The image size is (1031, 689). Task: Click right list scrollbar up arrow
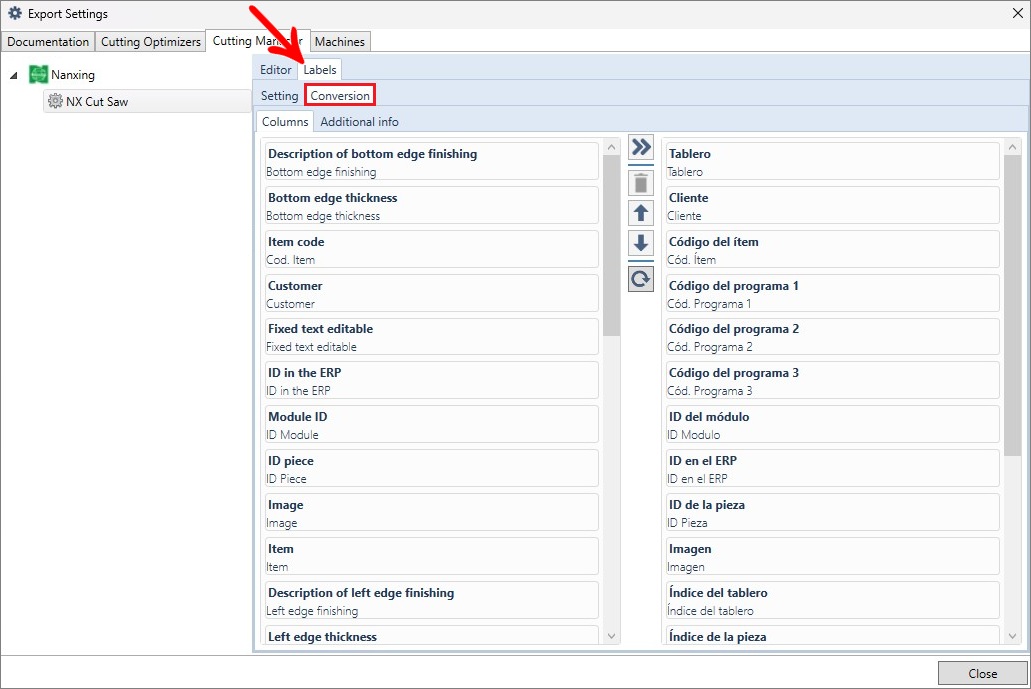(1013, 147)
